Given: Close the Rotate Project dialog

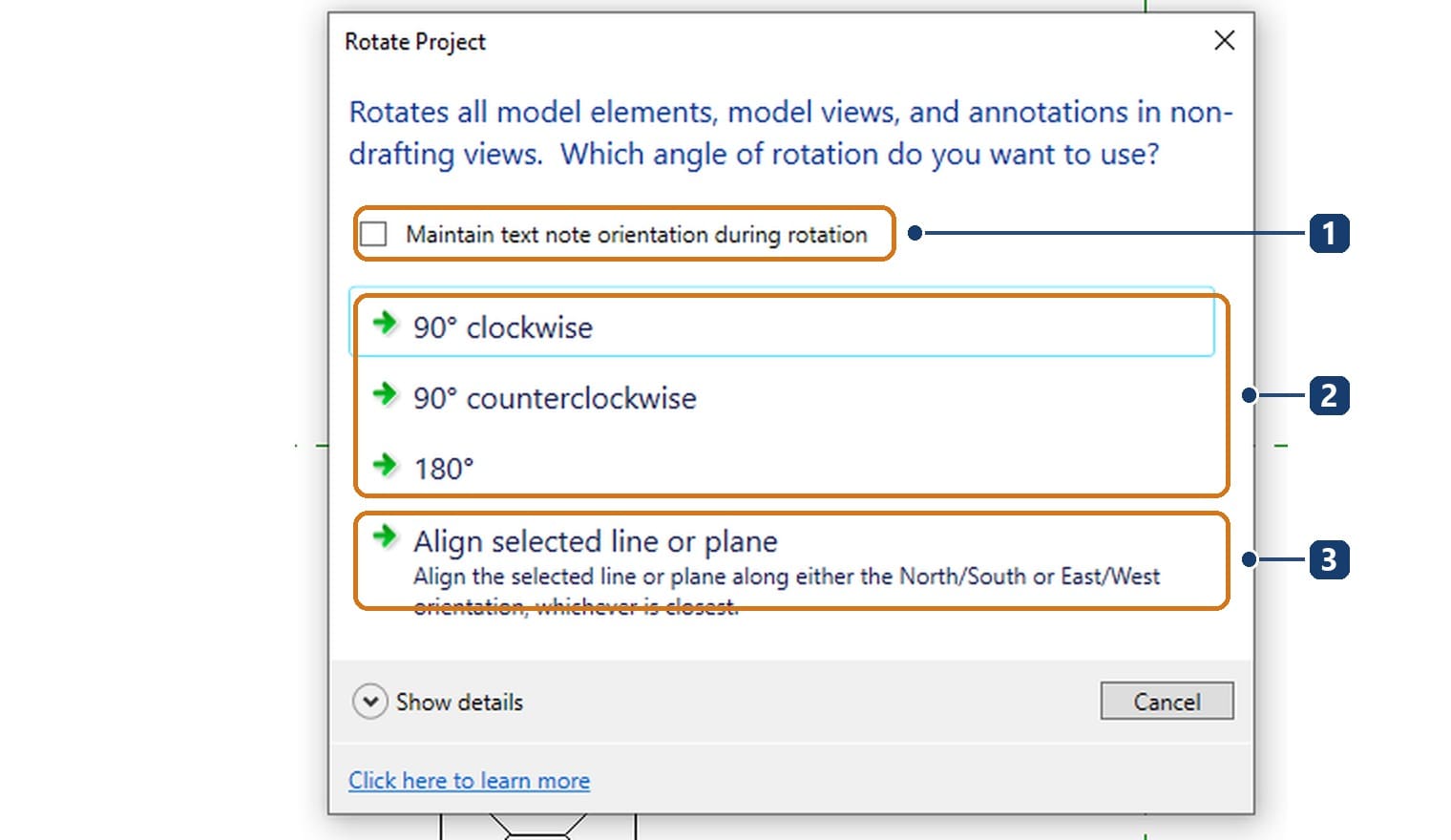Looking at the screenshot, I should point(1224,40).
